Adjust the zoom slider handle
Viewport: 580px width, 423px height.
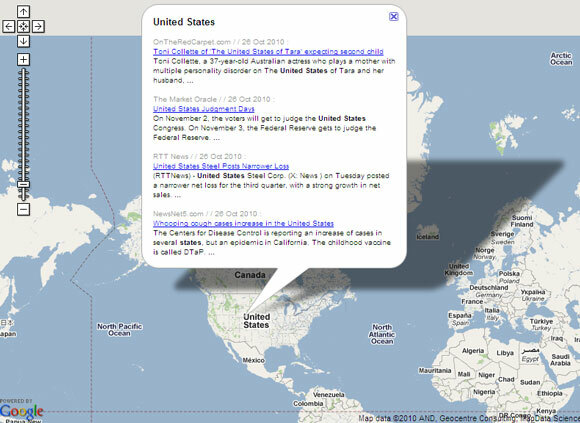point(23,185)
